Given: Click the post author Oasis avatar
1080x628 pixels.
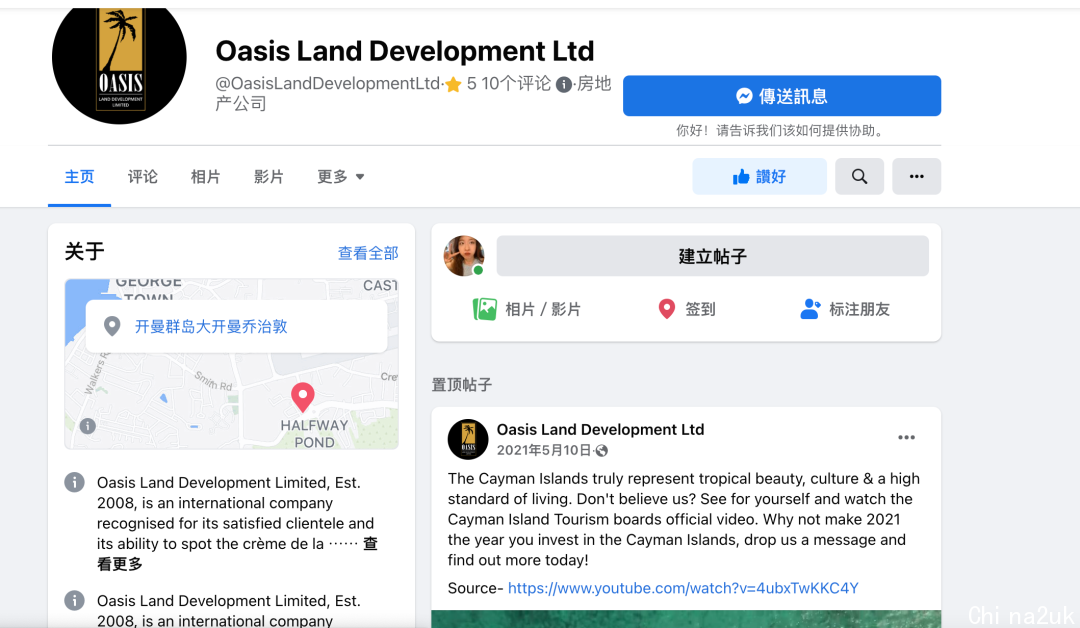Looking at the screenshot, I should click(x=468, y=439).
